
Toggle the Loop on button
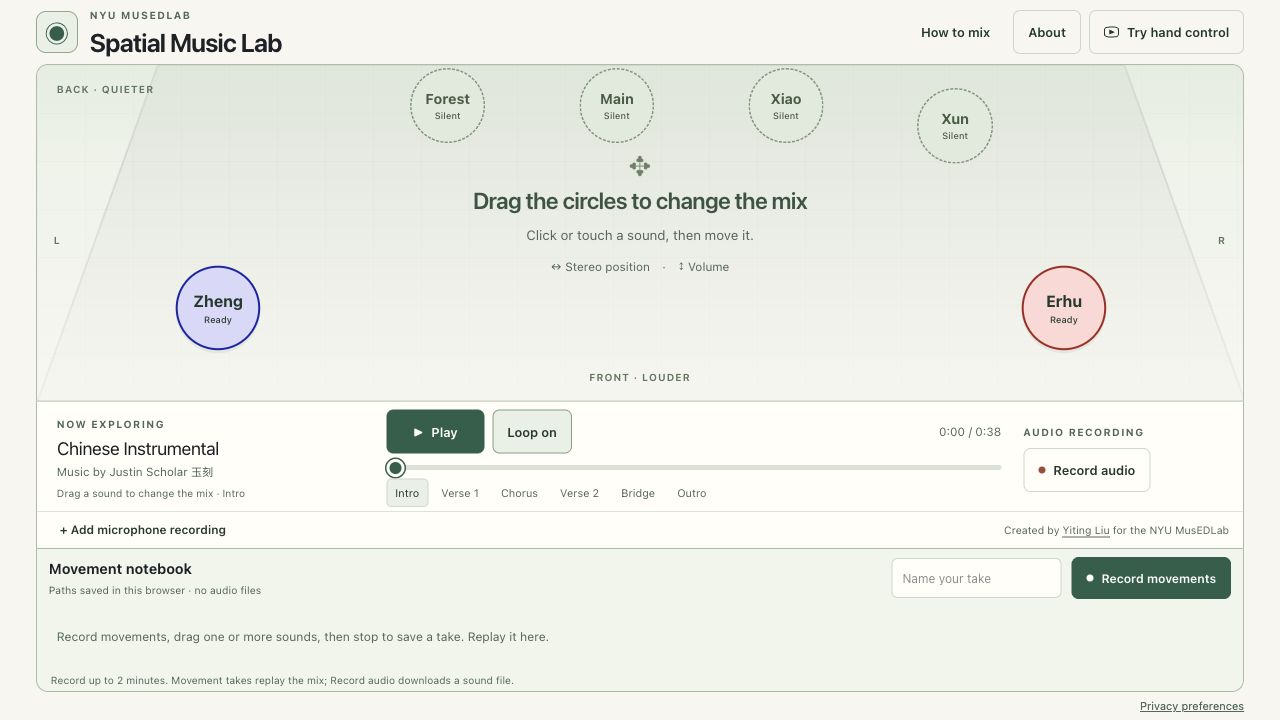click(532, 432)
